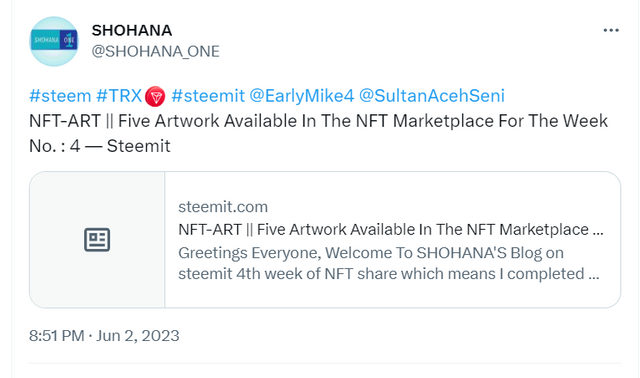This screenshot has width=640, height=378.
Task: Click the gray thumbnail area of link card
Action: click(x=97, y=240)
